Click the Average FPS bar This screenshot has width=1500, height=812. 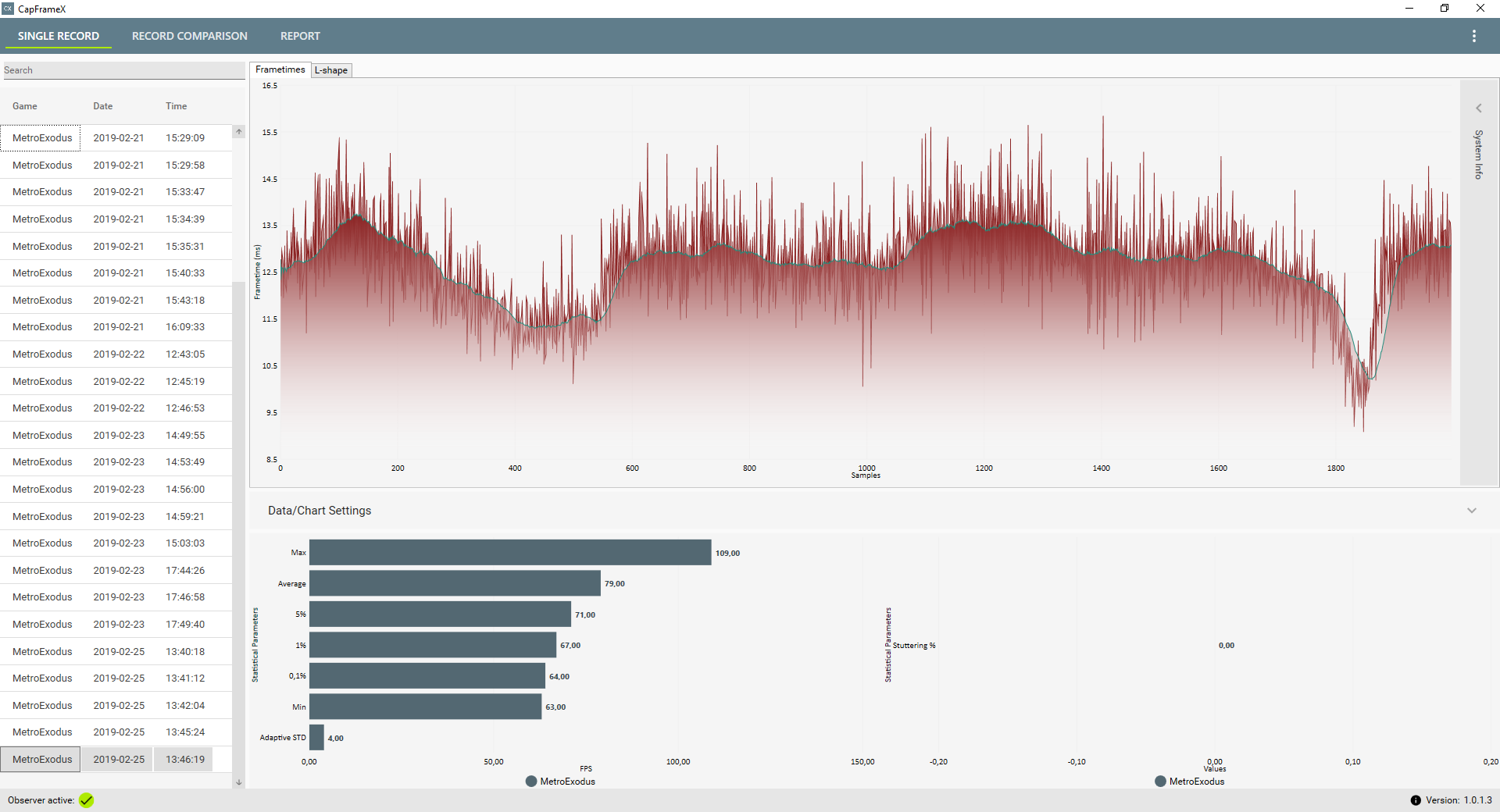[x=455, y=583]
